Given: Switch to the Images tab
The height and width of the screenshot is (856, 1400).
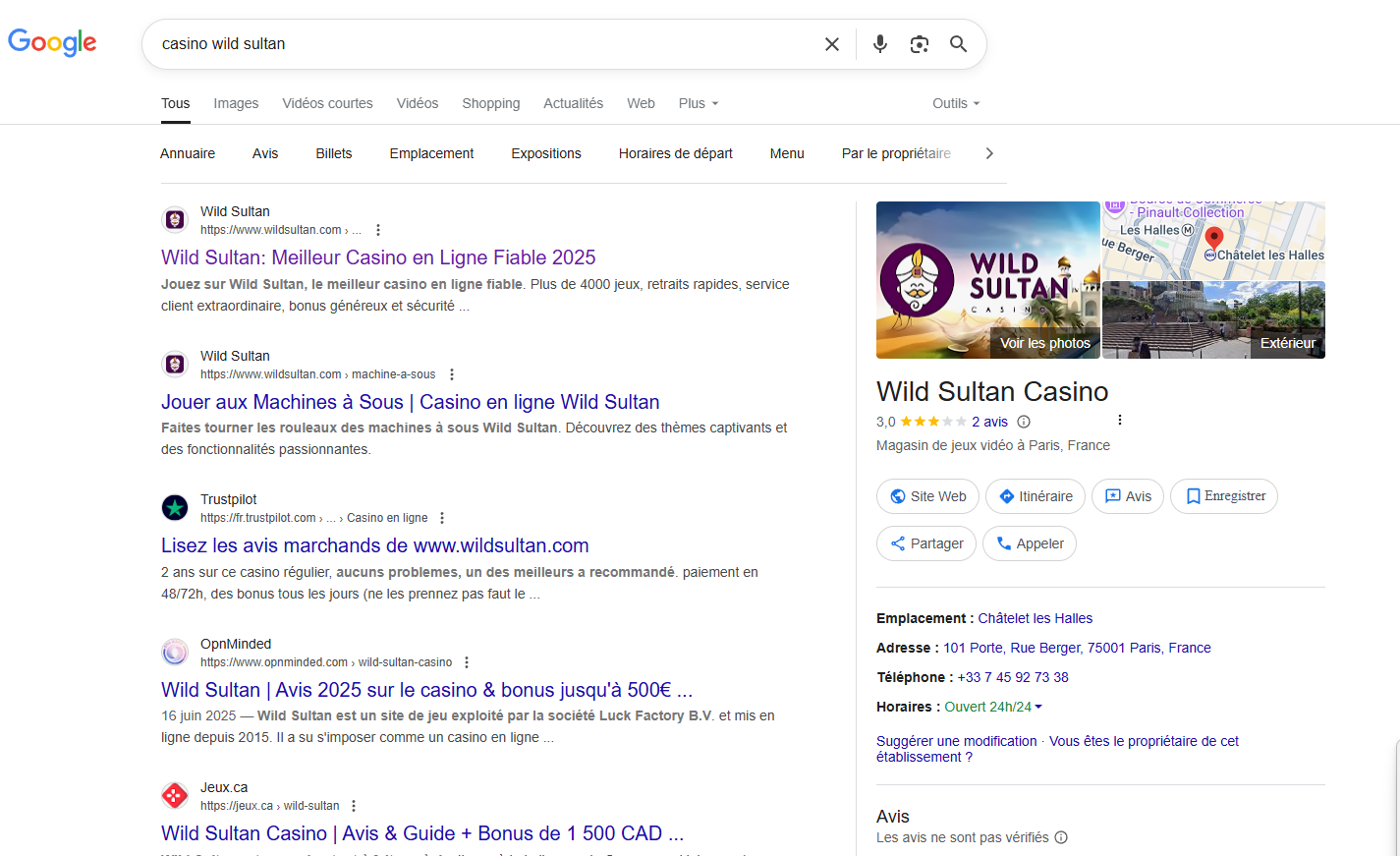Looking at the screenshot, I should [x=236, y=103].
